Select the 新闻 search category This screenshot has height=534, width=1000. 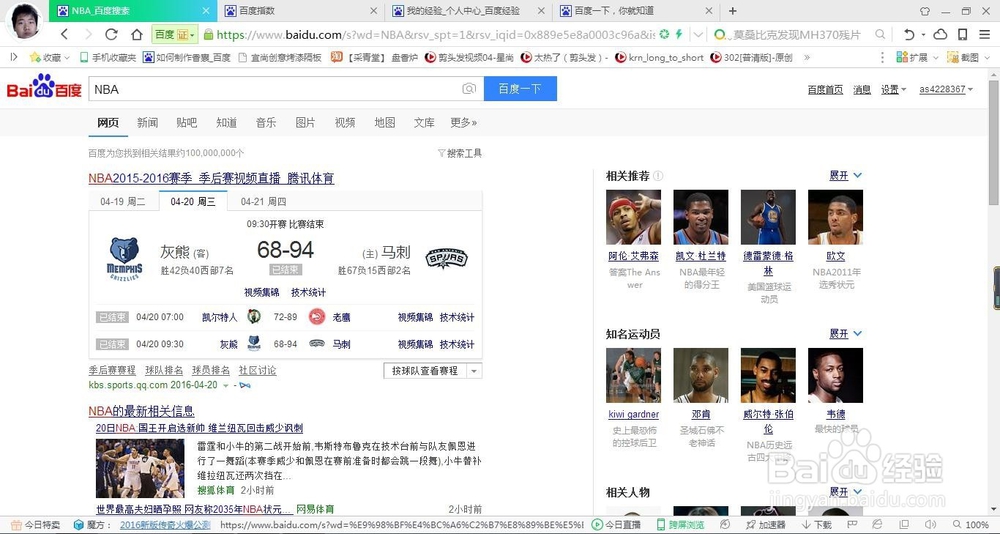pos(147,122)
